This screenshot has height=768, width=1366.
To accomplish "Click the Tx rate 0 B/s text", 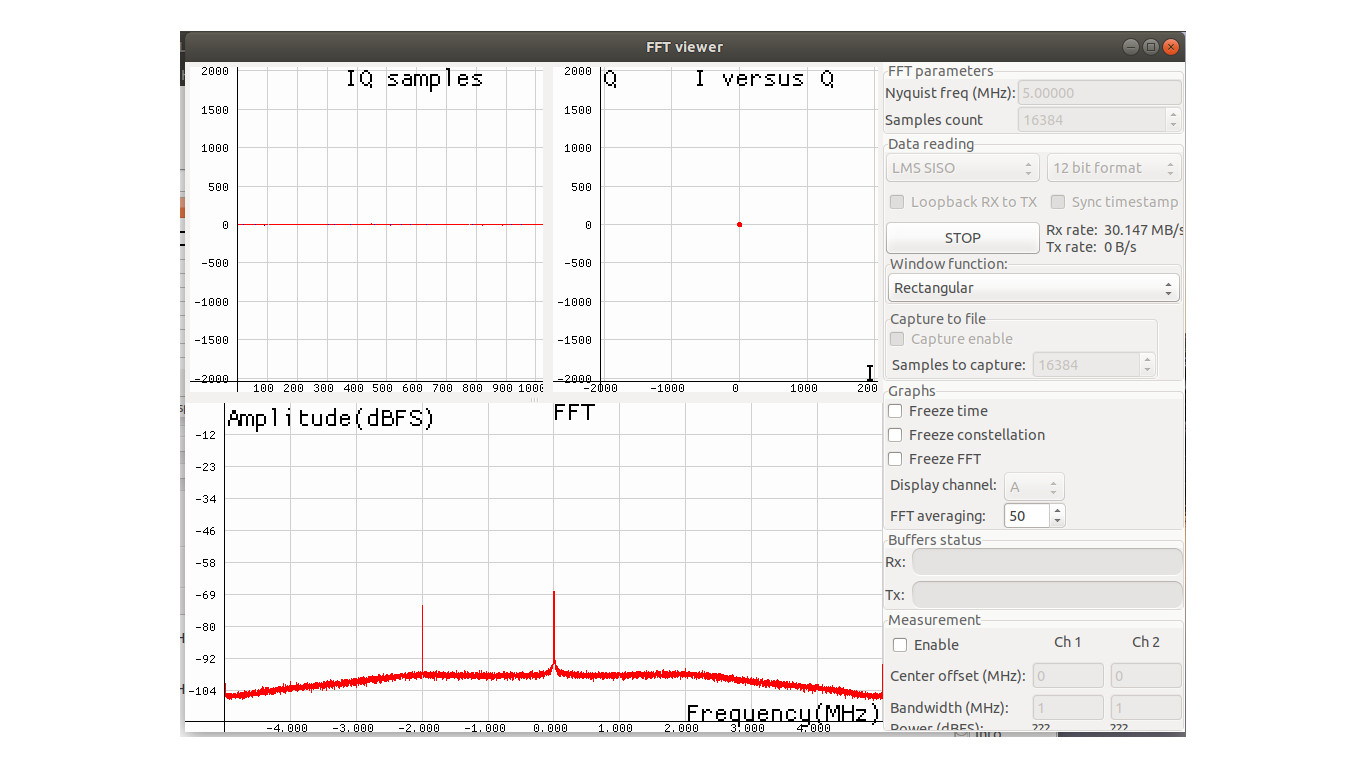I will click(1091, 247).
